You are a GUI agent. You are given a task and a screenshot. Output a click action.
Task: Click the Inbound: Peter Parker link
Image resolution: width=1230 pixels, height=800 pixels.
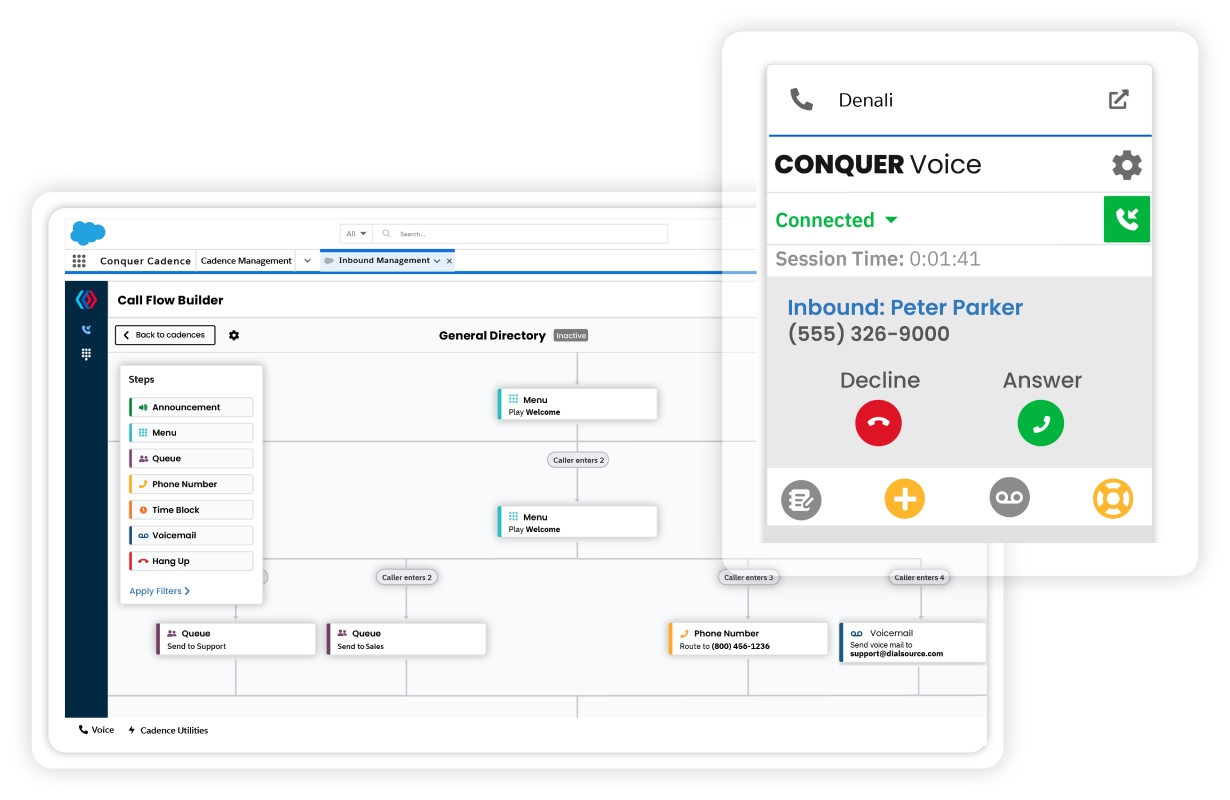pyautogui.click(x=905, y=307)
